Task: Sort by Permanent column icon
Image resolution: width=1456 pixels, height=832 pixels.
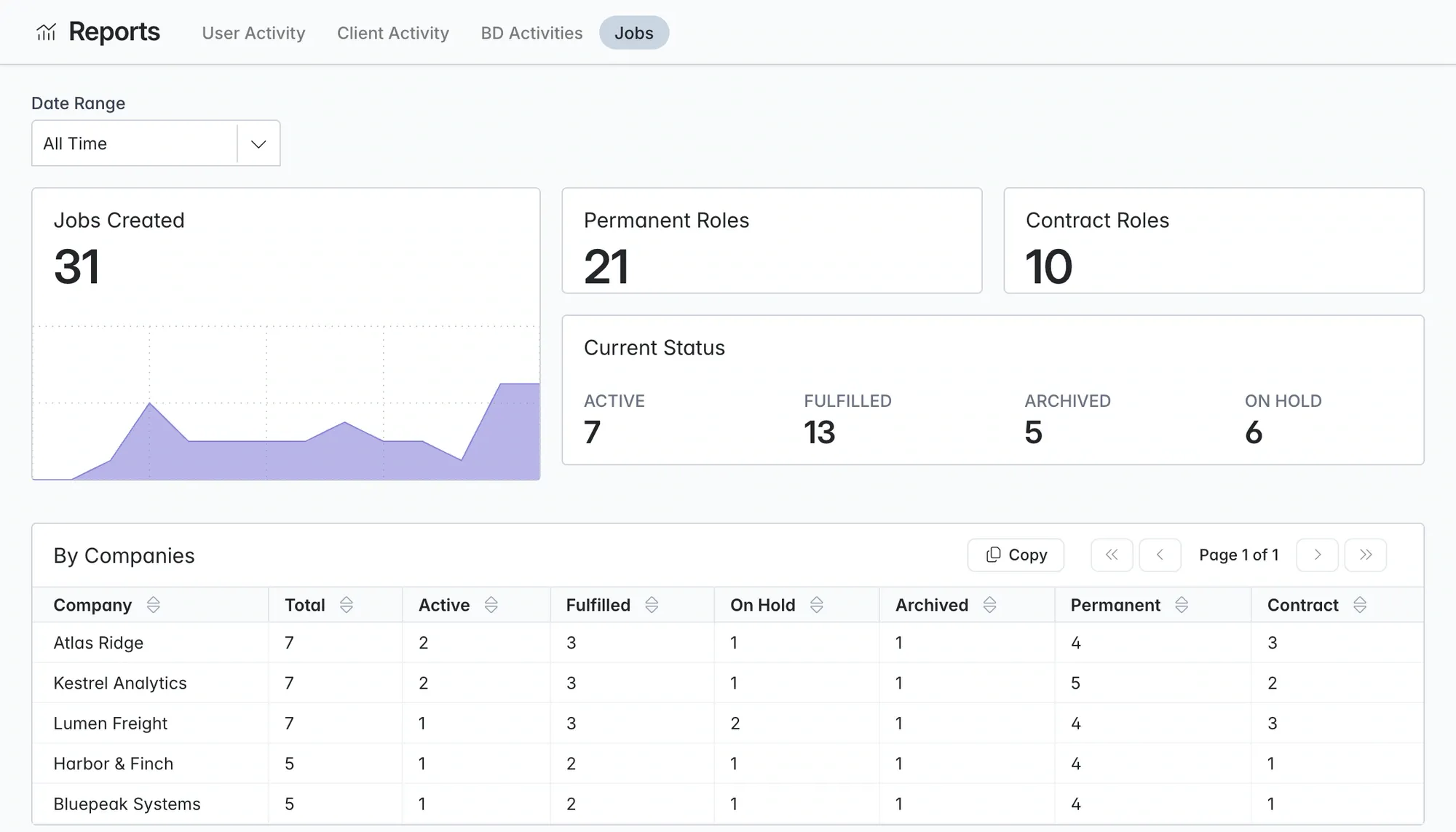Action: (1182, 605)
